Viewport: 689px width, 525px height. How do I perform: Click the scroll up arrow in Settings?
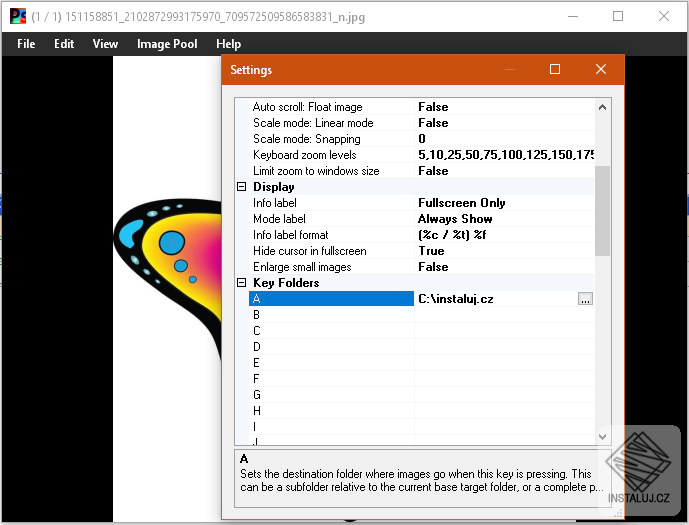coord(602,107)
